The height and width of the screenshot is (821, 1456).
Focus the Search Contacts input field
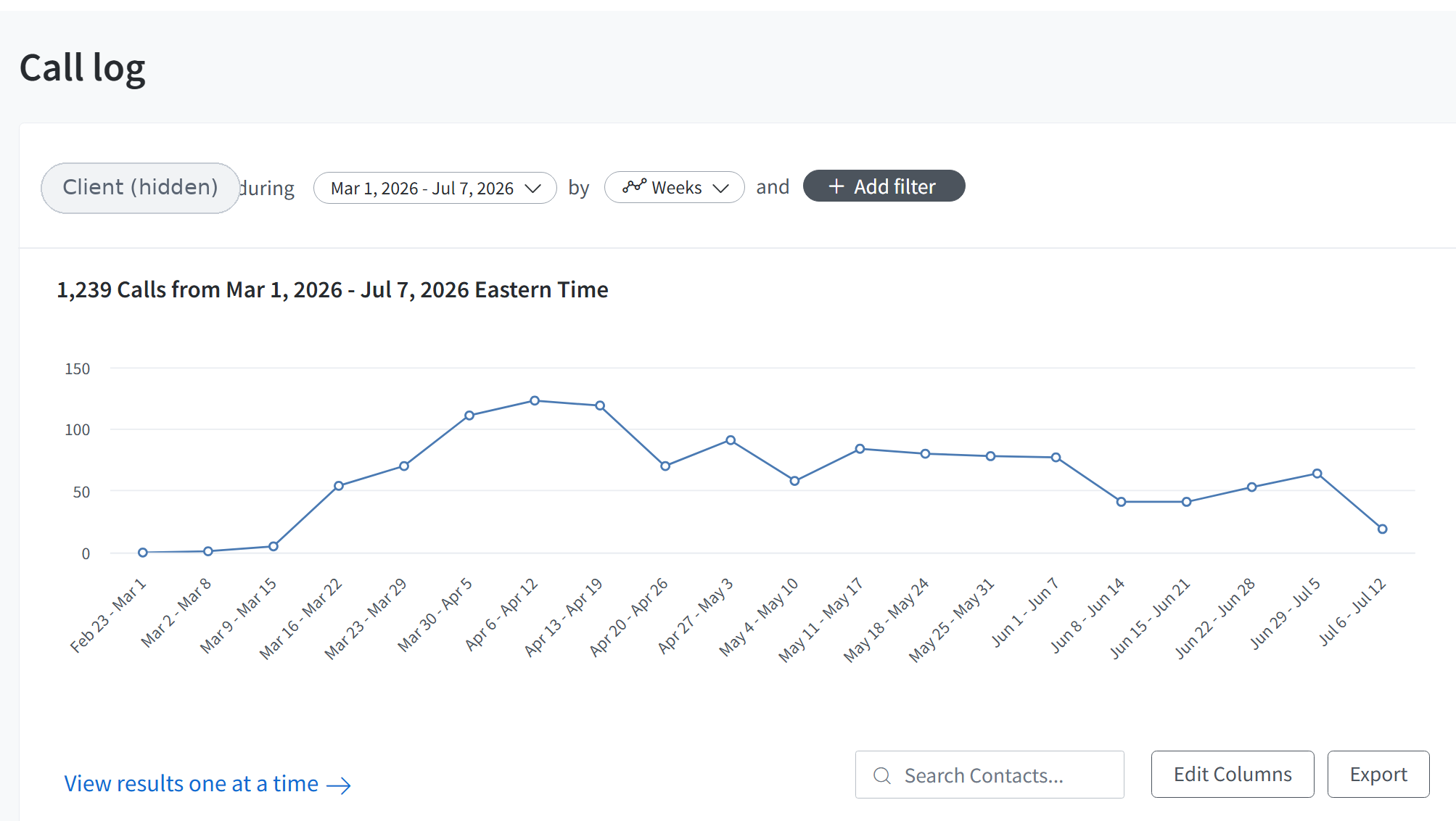[x=990, y=775]
